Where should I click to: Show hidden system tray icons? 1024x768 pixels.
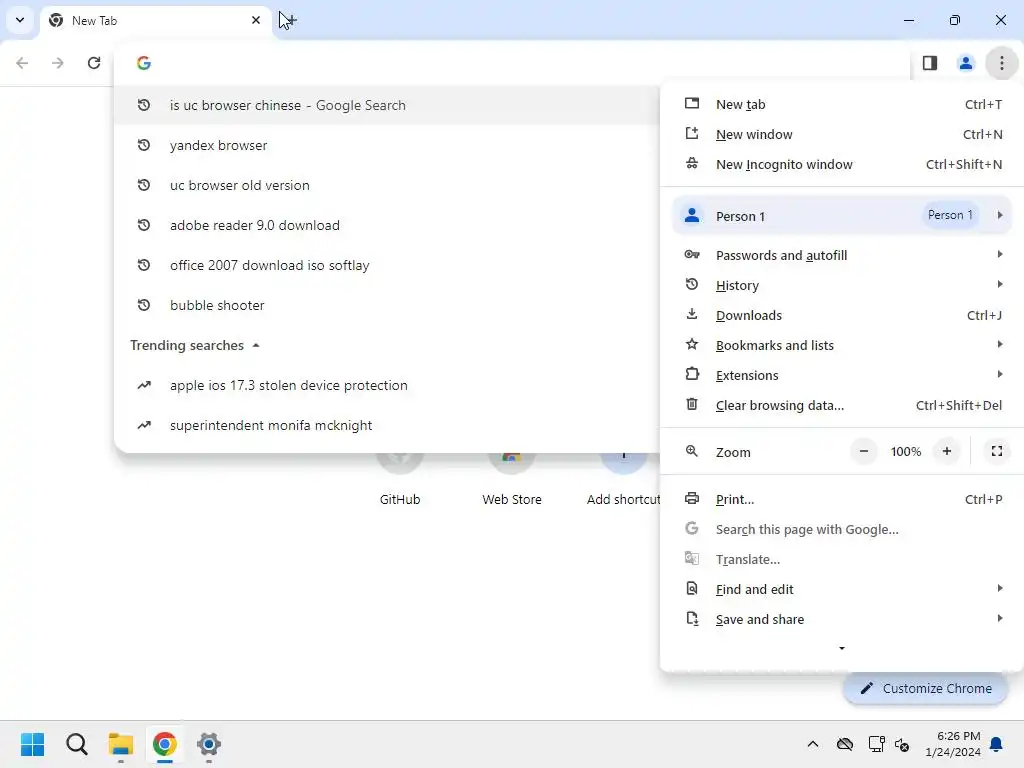[x=813, y=744]
